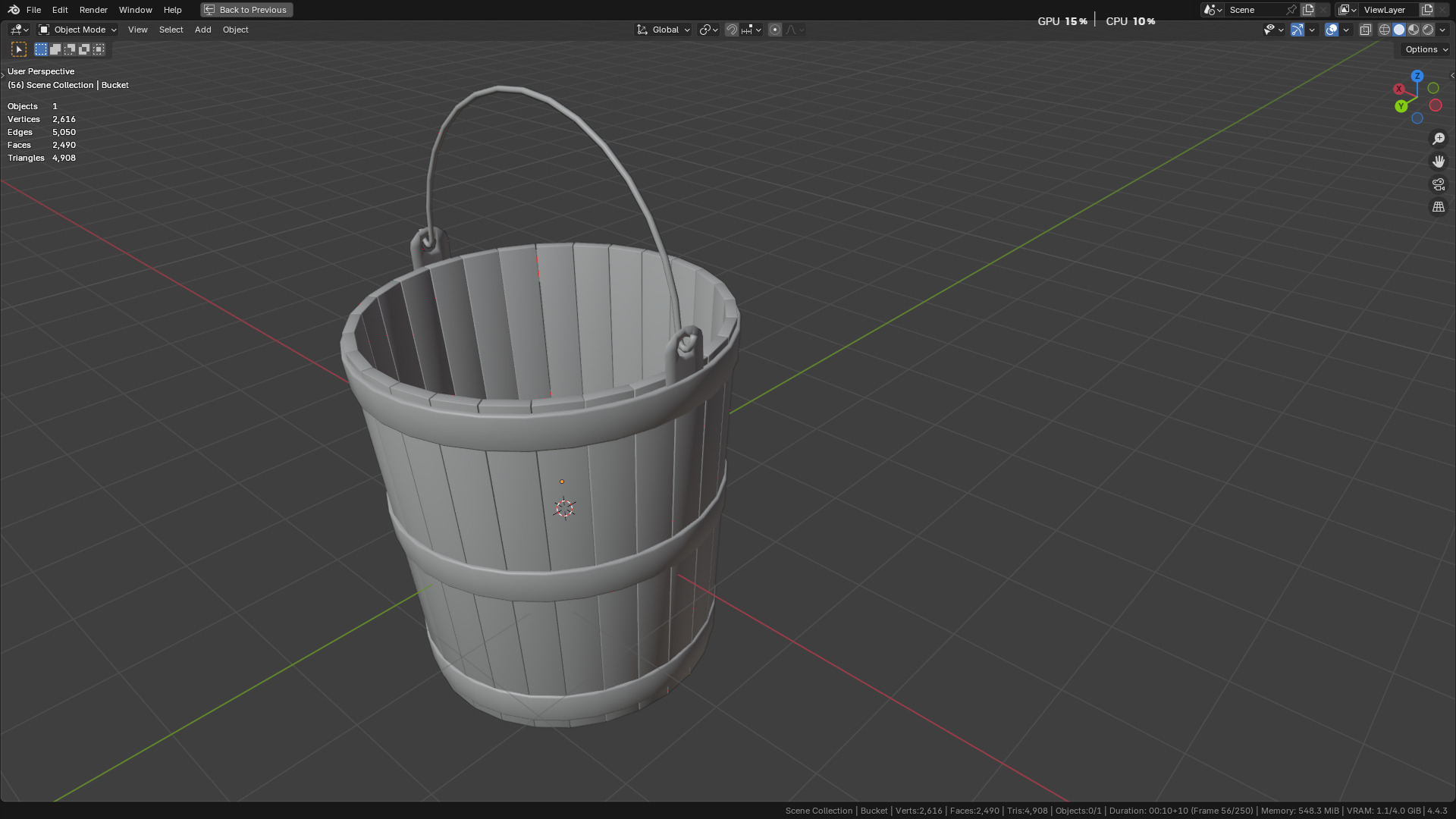
Task: Click the Back to Previous button
Action: click(x=246, y=10)
